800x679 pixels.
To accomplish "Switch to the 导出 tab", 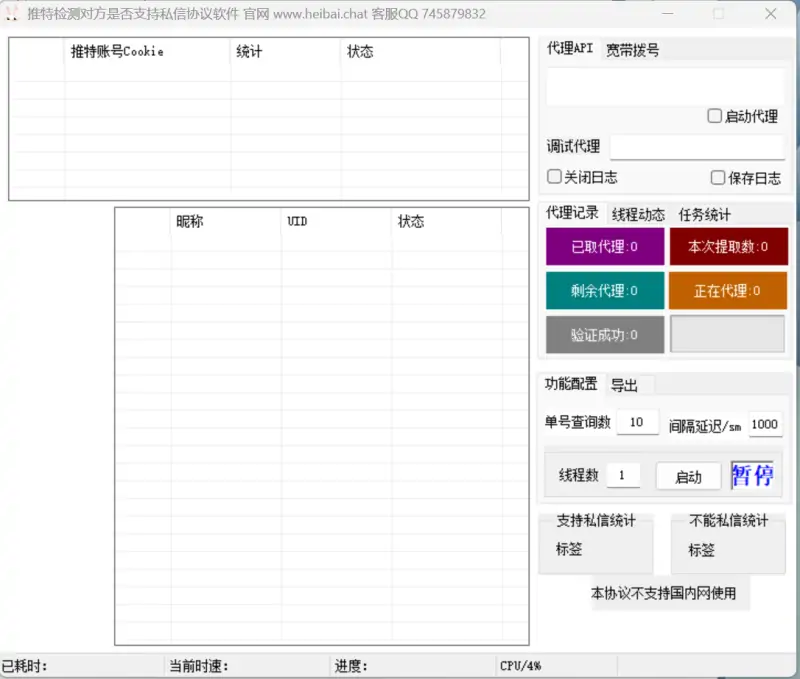I will pyautogui.click(x=625, y=385).
